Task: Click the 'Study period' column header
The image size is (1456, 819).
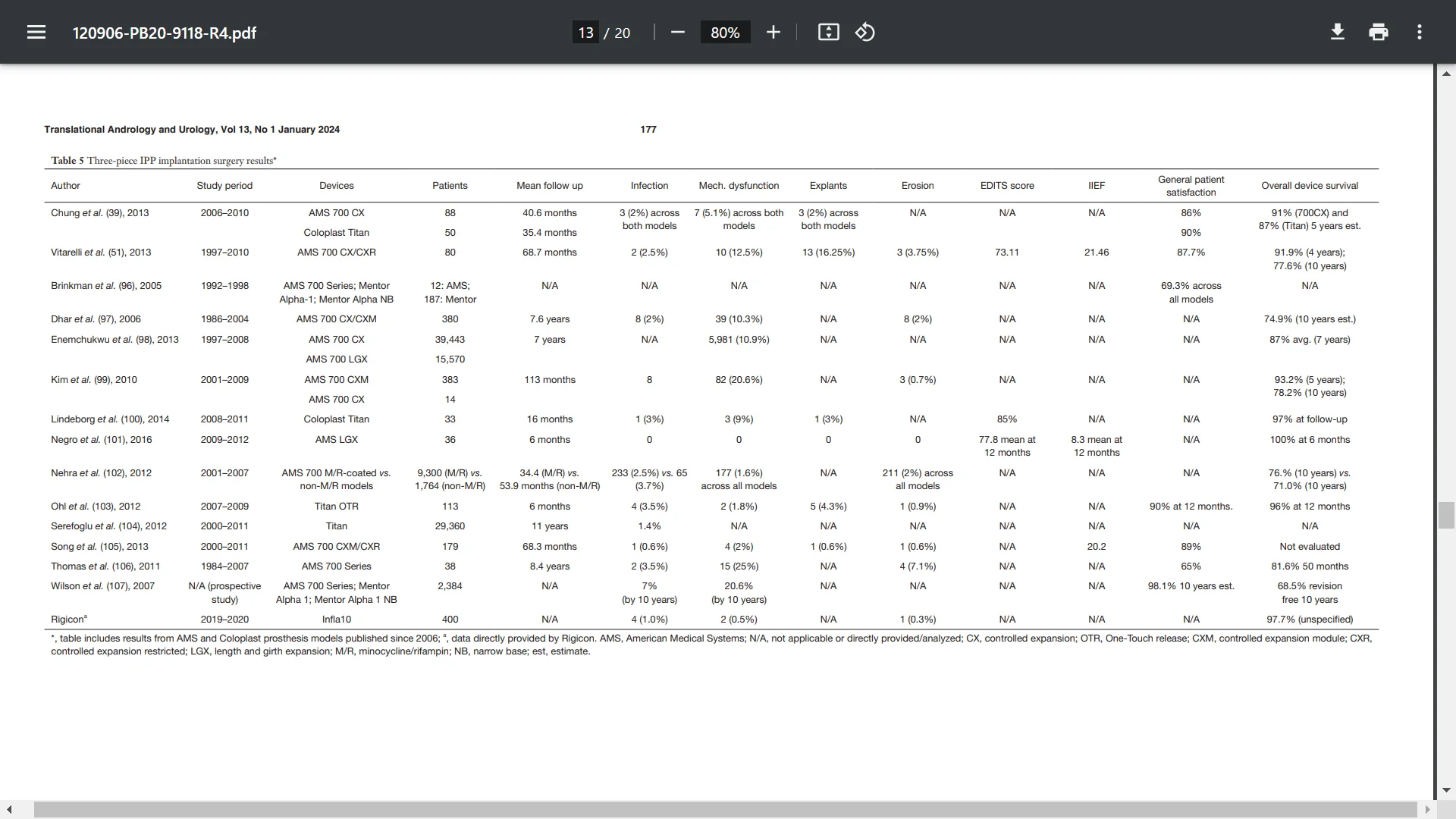Action: pyautogui.click(x=224, y=186)
